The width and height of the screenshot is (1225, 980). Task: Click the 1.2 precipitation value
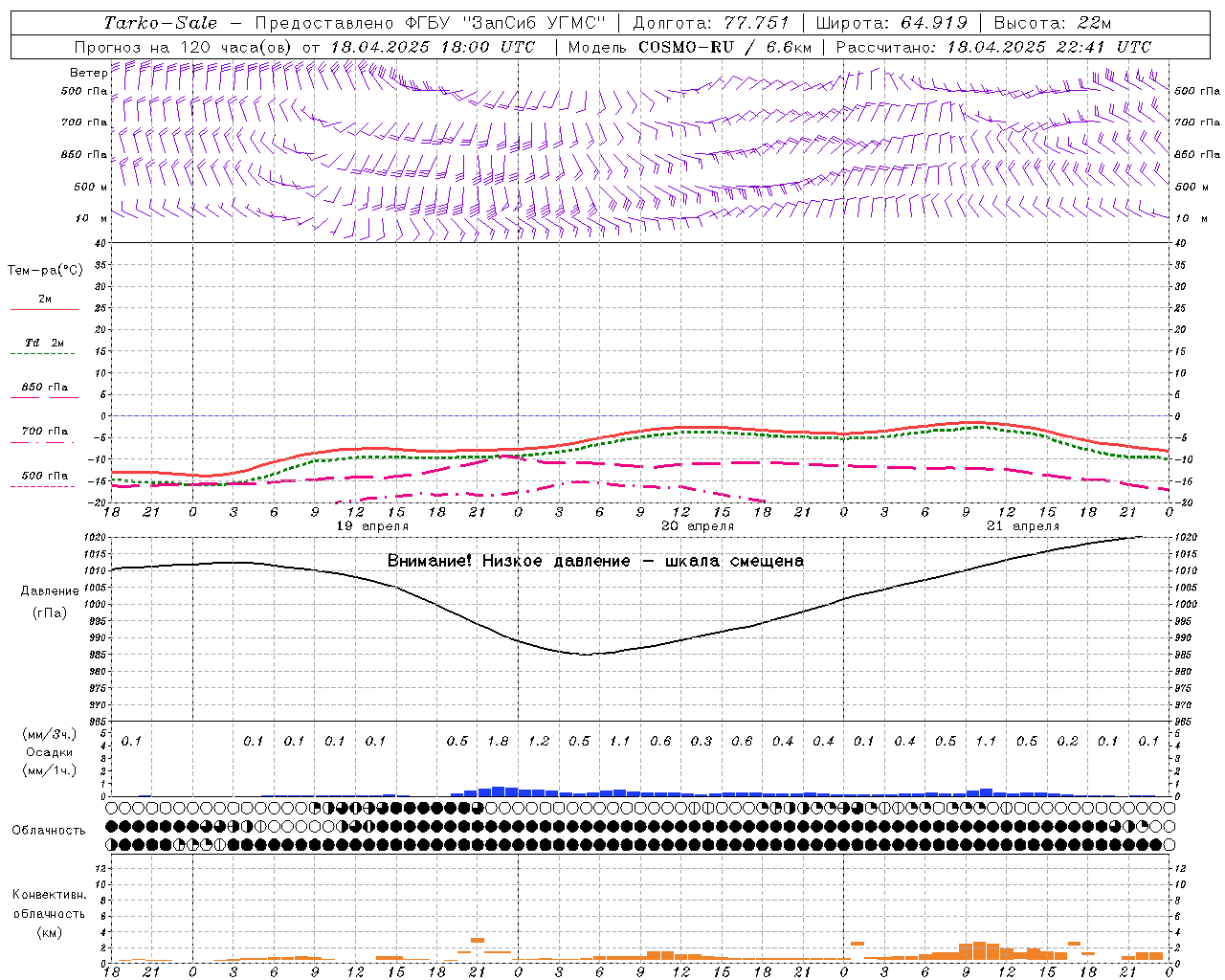pyautogui.click(x=539, y=741)
